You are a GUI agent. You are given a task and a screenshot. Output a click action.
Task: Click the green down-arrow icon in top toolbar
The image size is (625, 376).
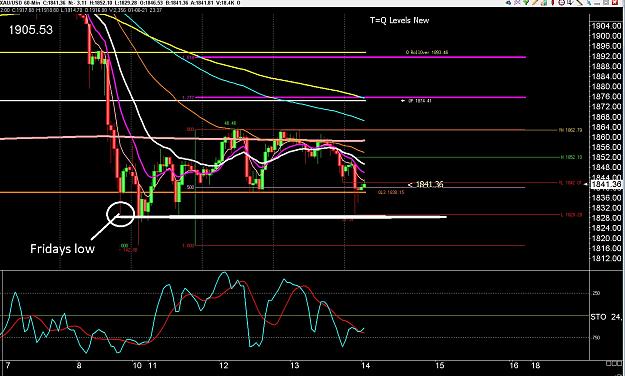click(526, 2)
